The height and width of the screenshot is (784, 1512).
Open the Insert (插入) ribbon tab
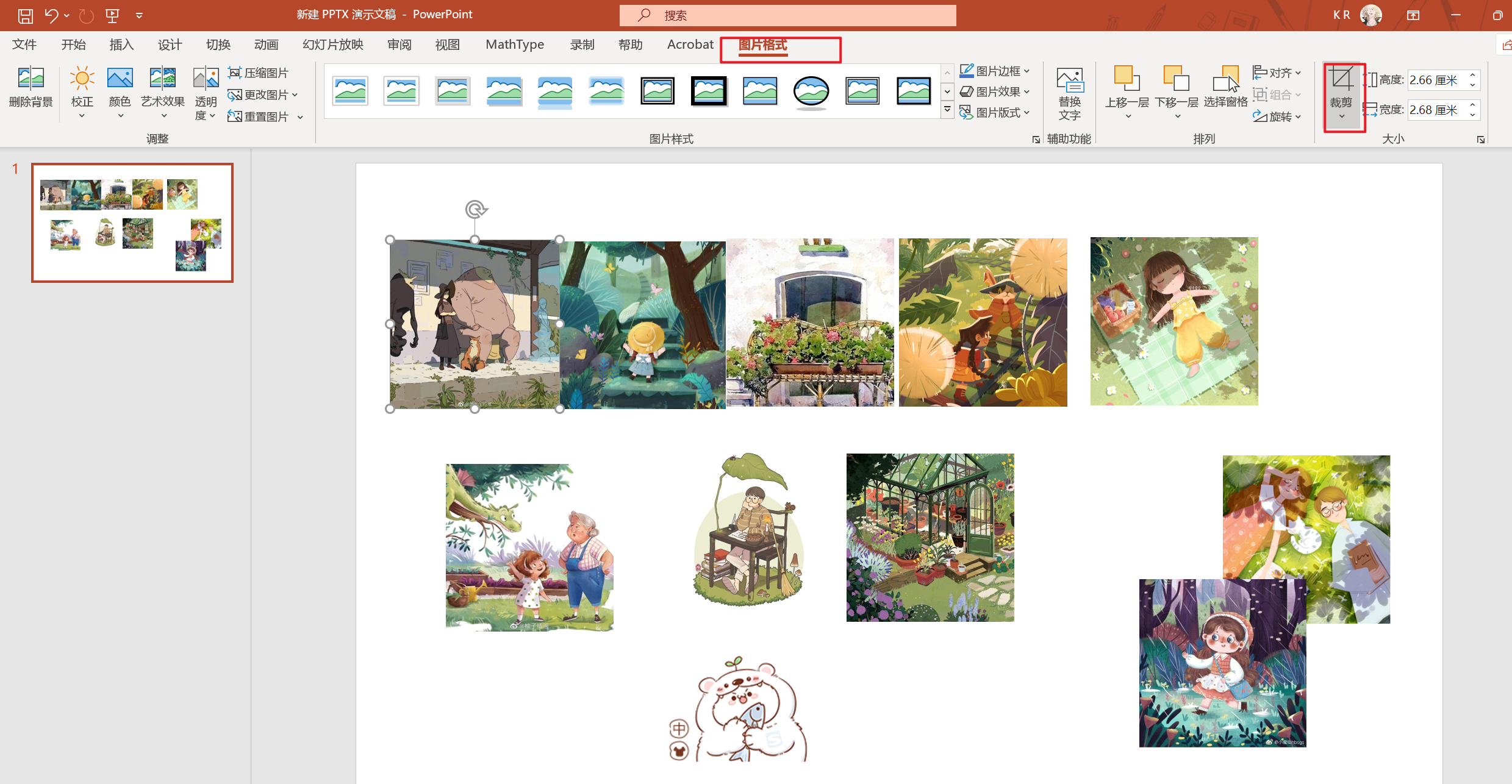click(121, 45)
